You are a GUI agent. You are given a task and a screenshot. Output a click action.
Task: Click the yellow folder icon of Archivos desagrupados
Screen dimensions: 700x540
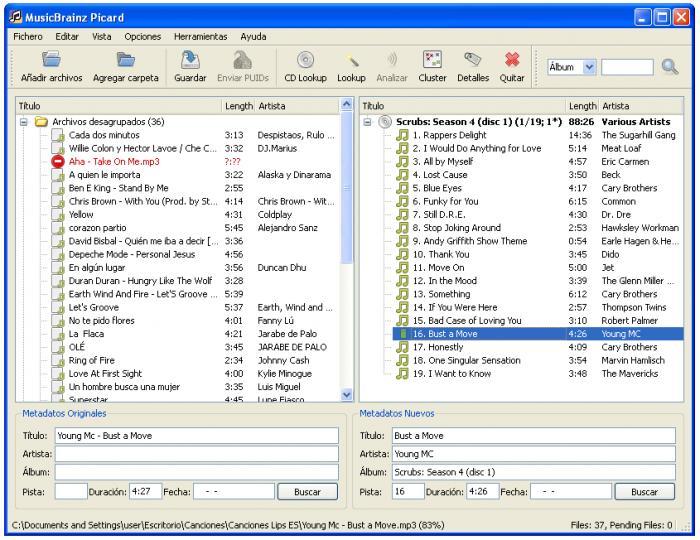[x=42, y=121]
